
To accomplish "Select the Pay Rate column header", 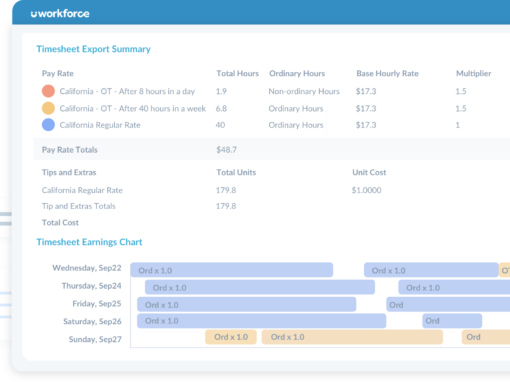I will pyautogui.click(x=58, y=73).
